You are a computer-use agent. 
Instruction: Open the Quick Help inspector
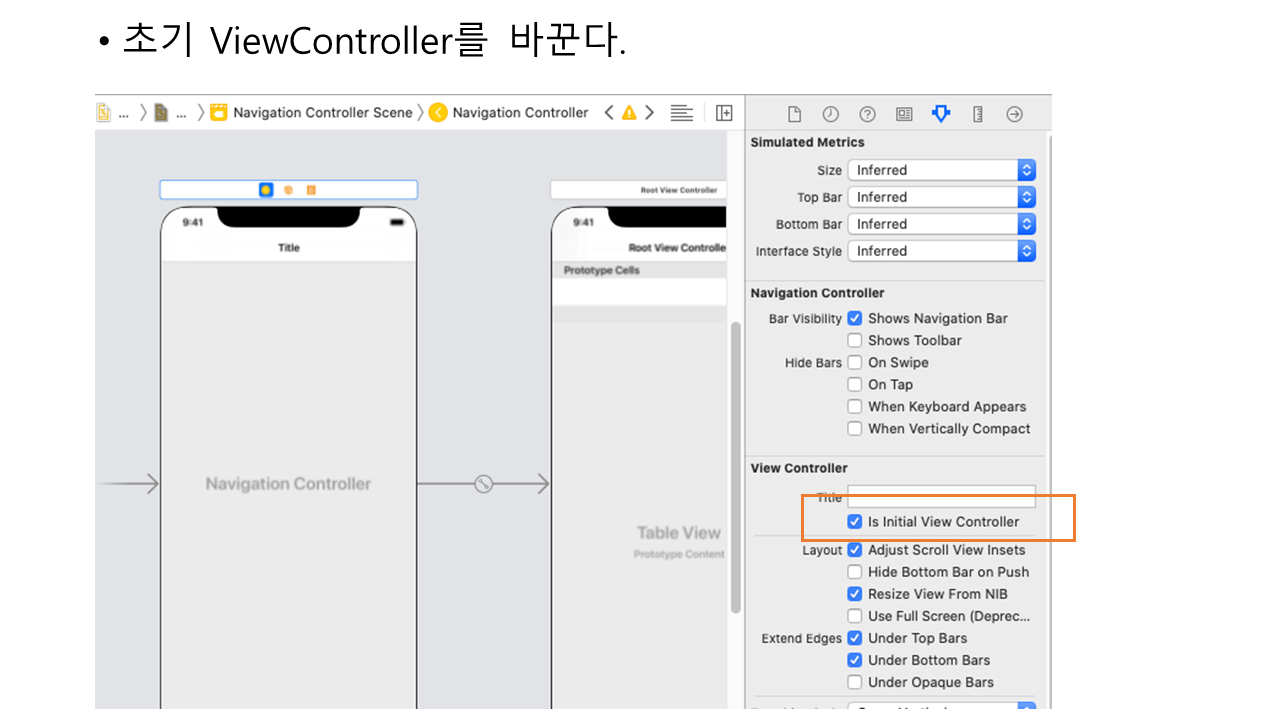tap(867, 114)
